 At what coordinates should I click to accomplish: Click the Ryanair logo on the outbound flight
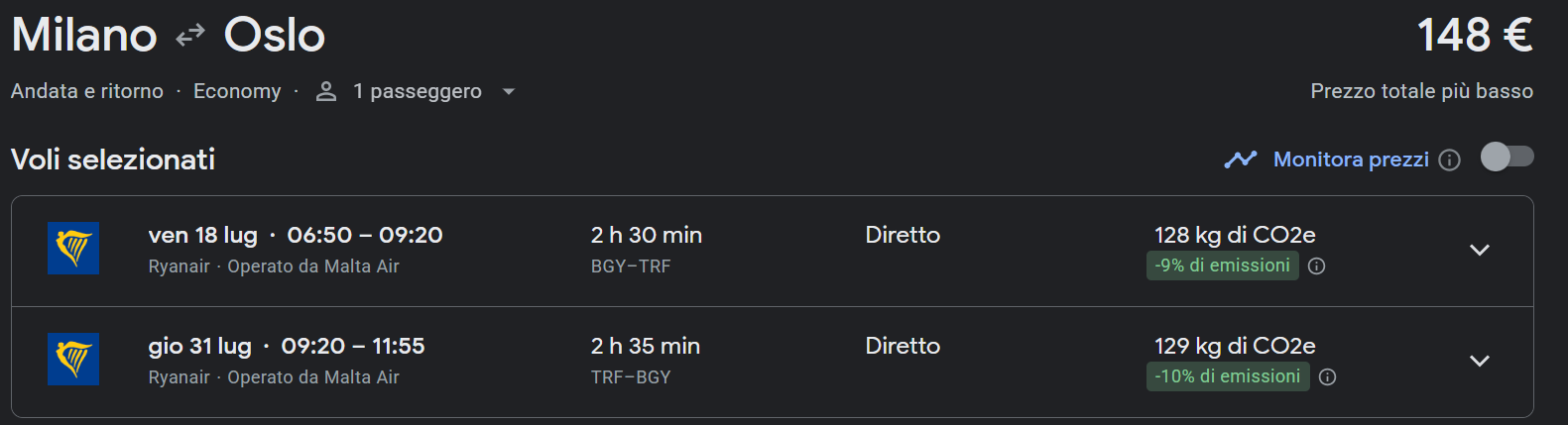73,248
